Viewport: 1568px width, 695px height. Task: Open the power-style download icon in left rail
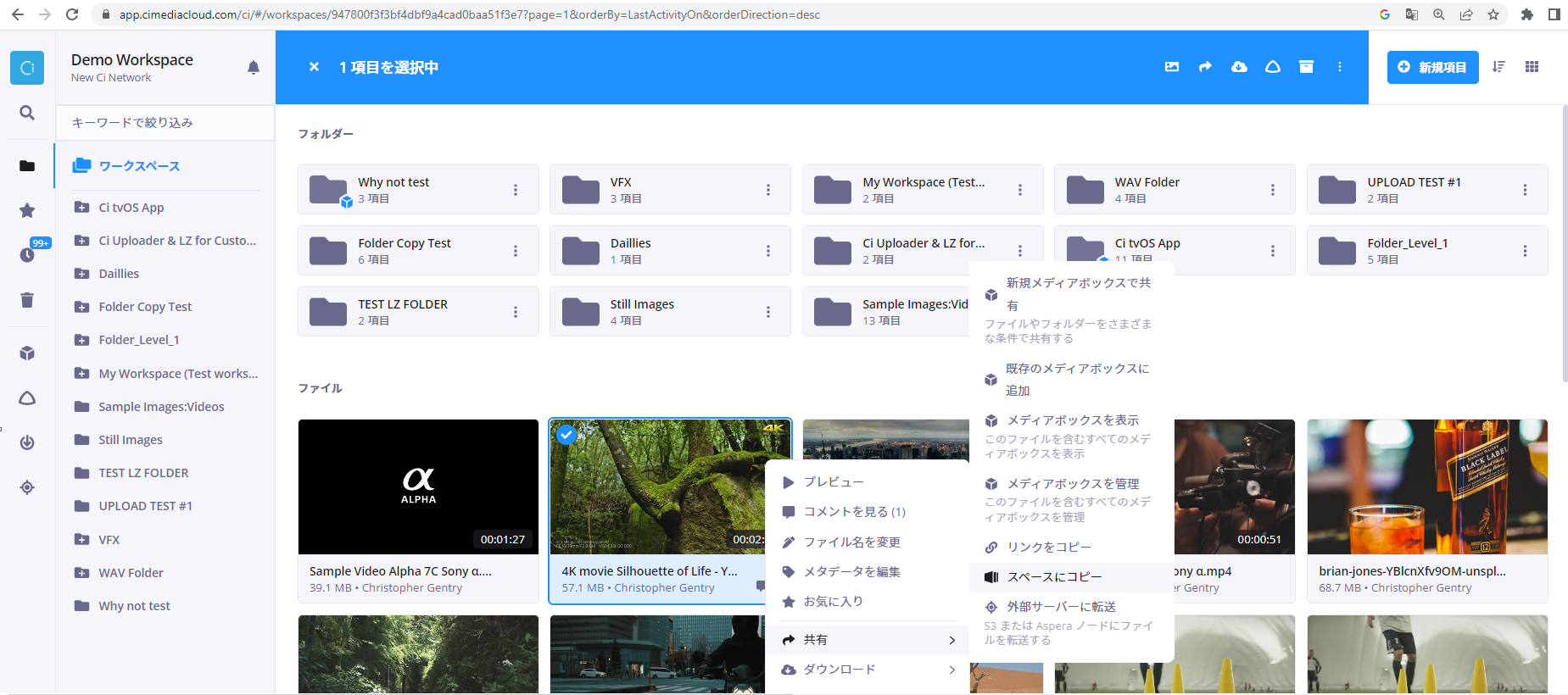[27, 442]
